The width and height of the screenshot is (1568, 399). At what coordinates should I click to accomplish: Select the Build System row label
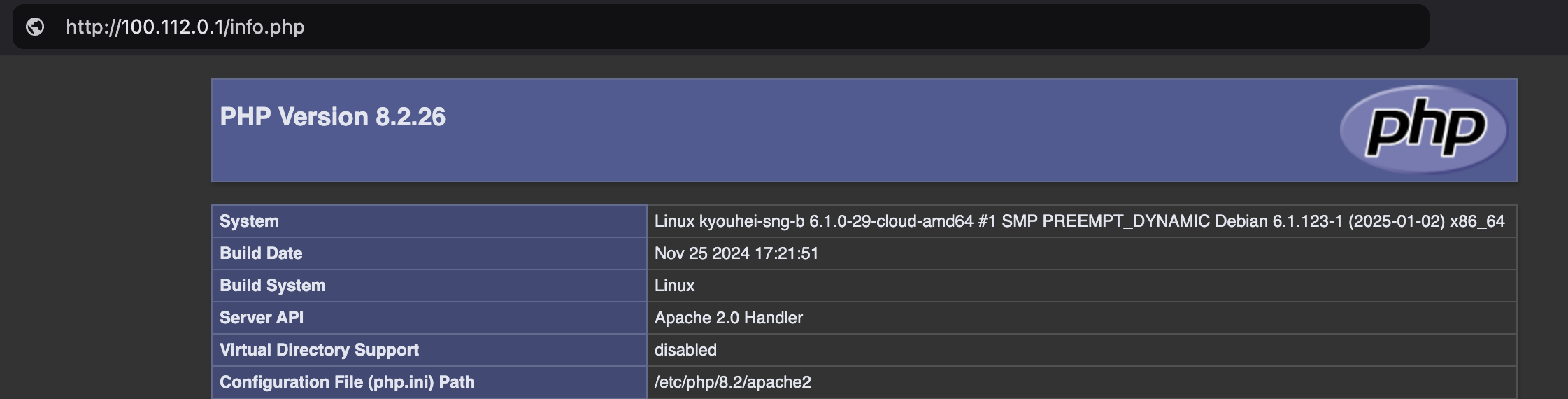272,286
